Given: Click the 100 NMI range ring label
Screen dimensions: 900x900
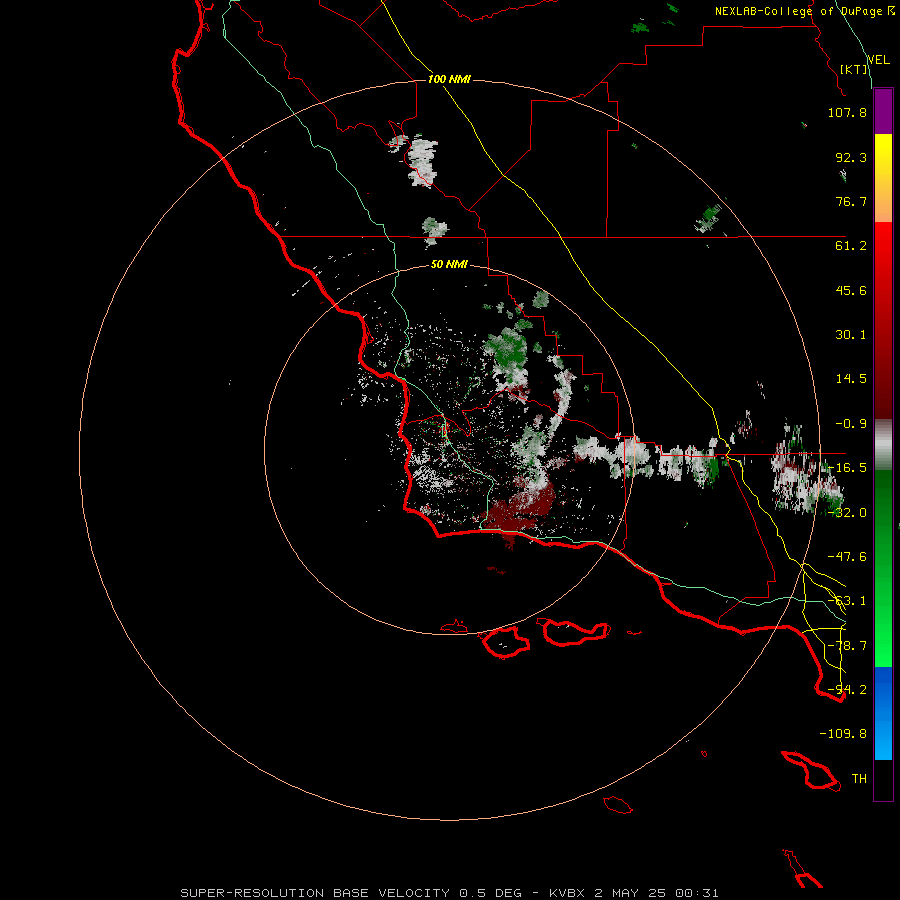Looking at the screenshot, I should 449,79.
